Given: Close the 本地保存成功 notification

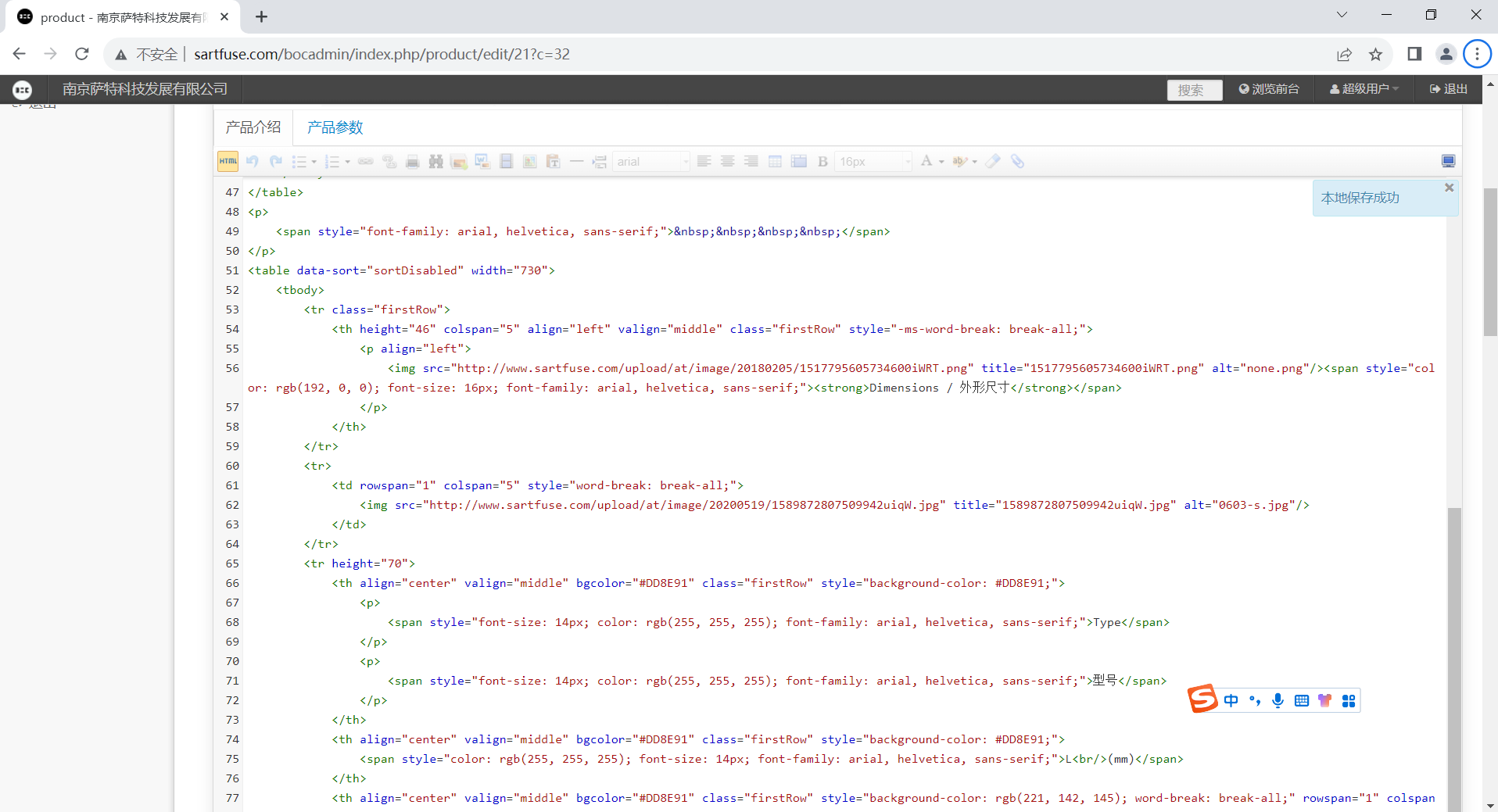Looking at the screenshot, I should 1449,188.
